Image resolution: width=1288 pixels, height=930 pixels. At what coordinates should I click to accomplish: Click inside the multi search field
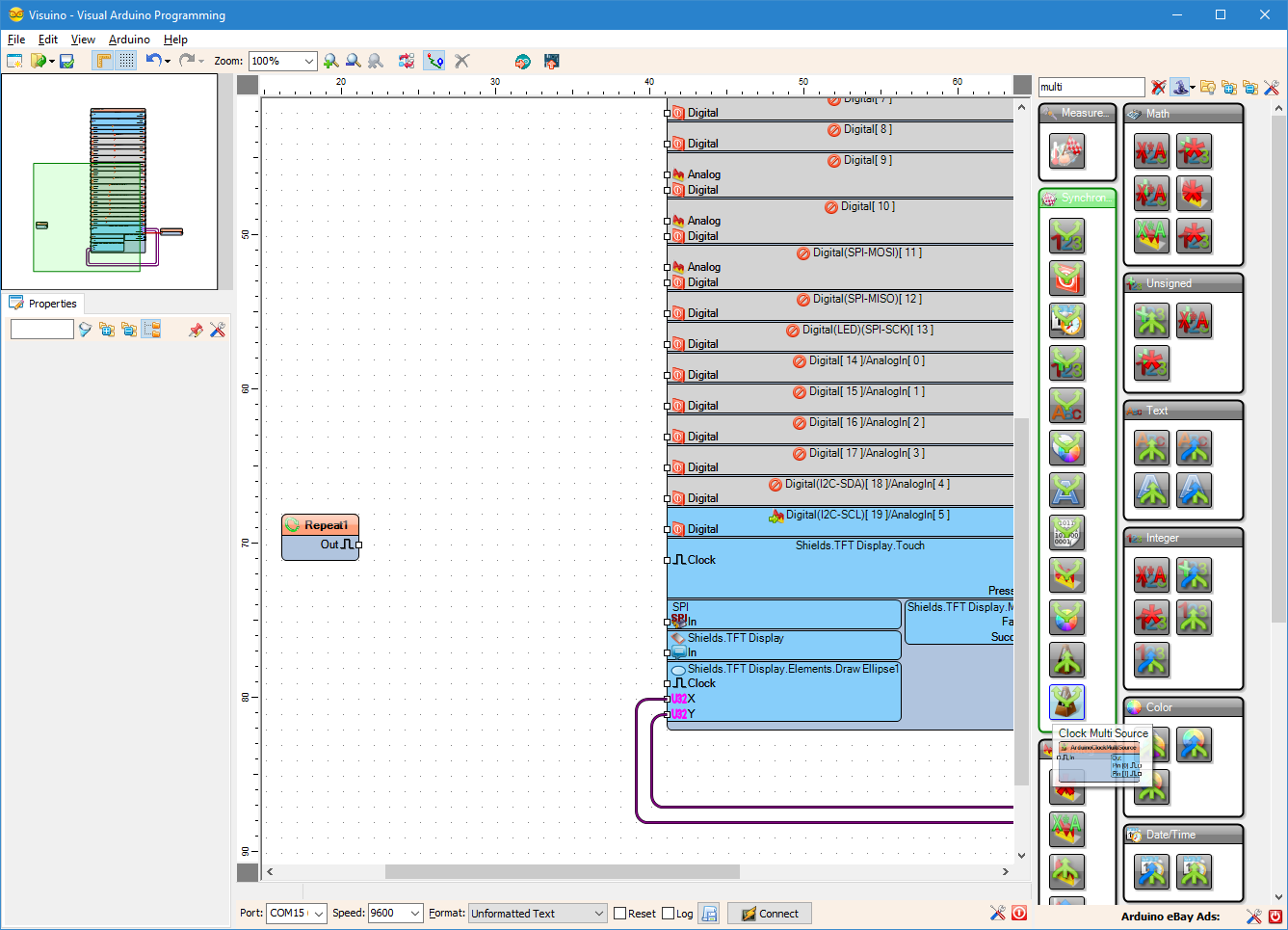click(1090, 87)
